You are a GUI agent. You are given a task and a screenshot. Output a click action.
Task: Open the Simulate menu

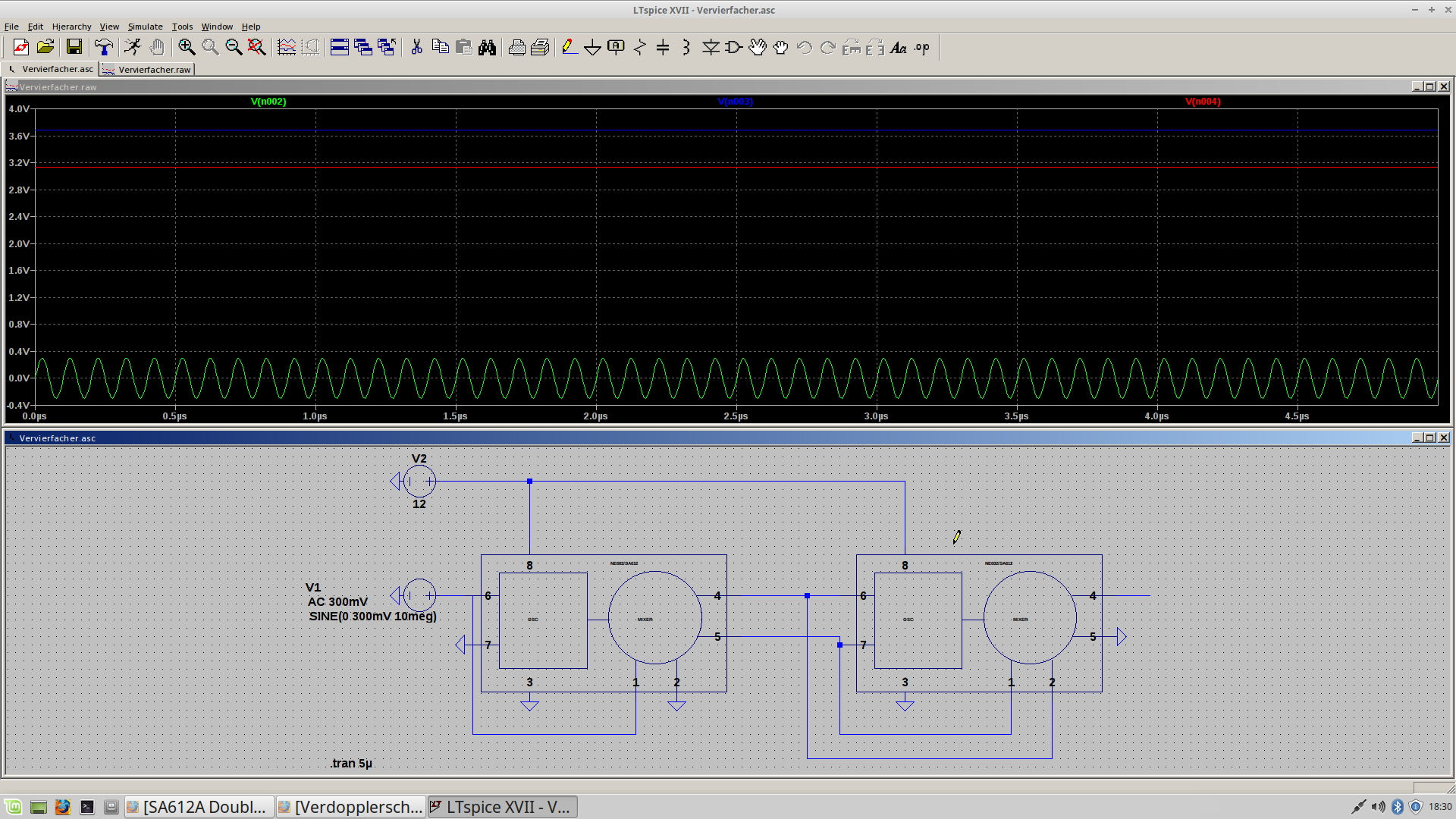[145, 27]
